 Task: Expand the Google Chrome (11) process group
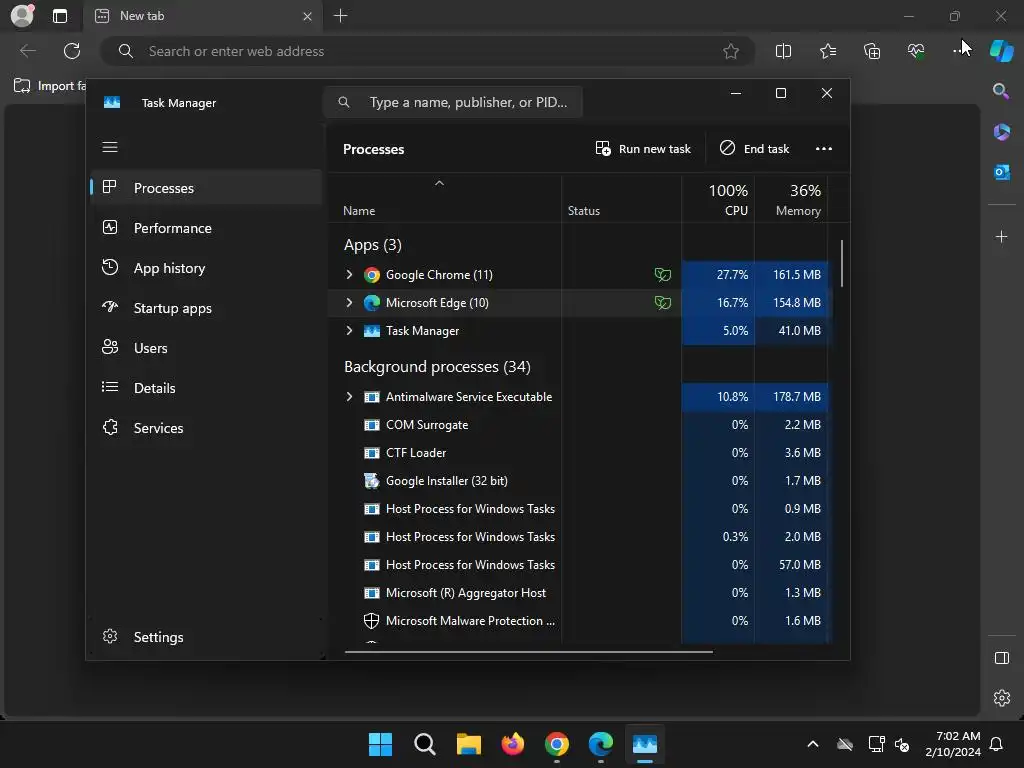point(349,274)
